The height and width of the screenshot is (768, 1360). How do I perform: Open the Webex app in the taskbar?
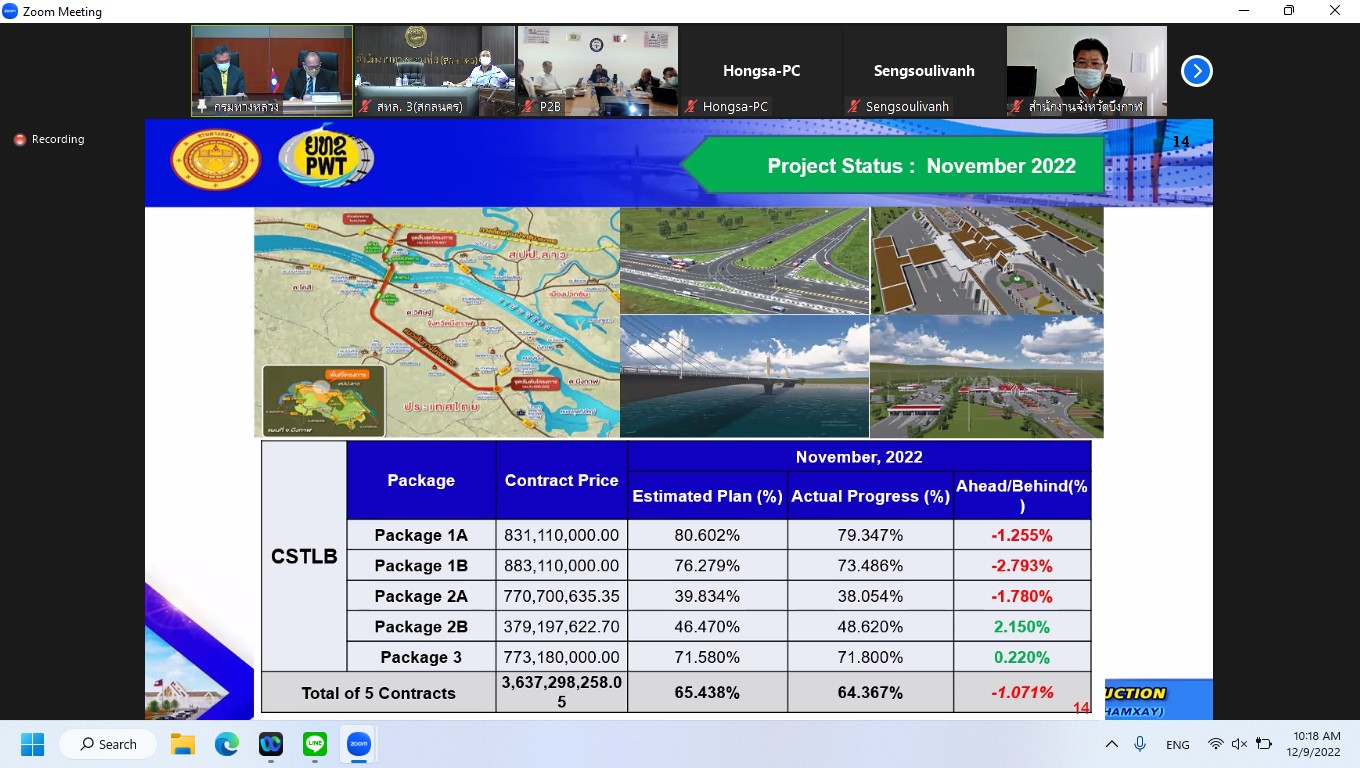[270, 744]
